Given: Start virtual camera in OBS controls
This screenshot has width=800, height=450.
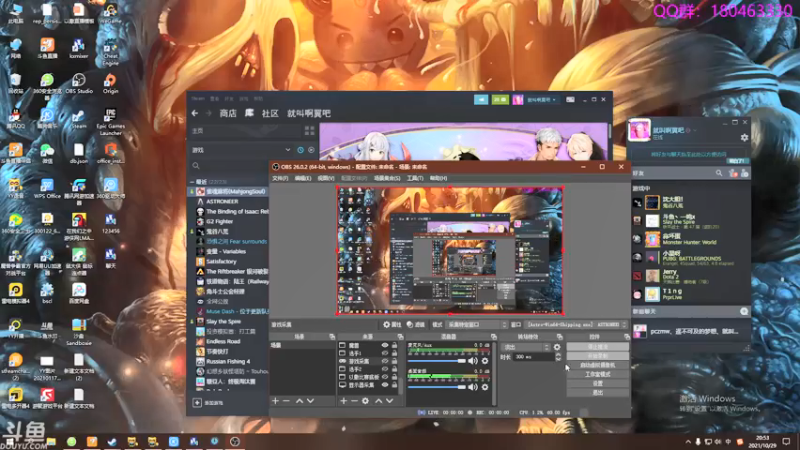Looking at the screenshot, I should 597,365.
